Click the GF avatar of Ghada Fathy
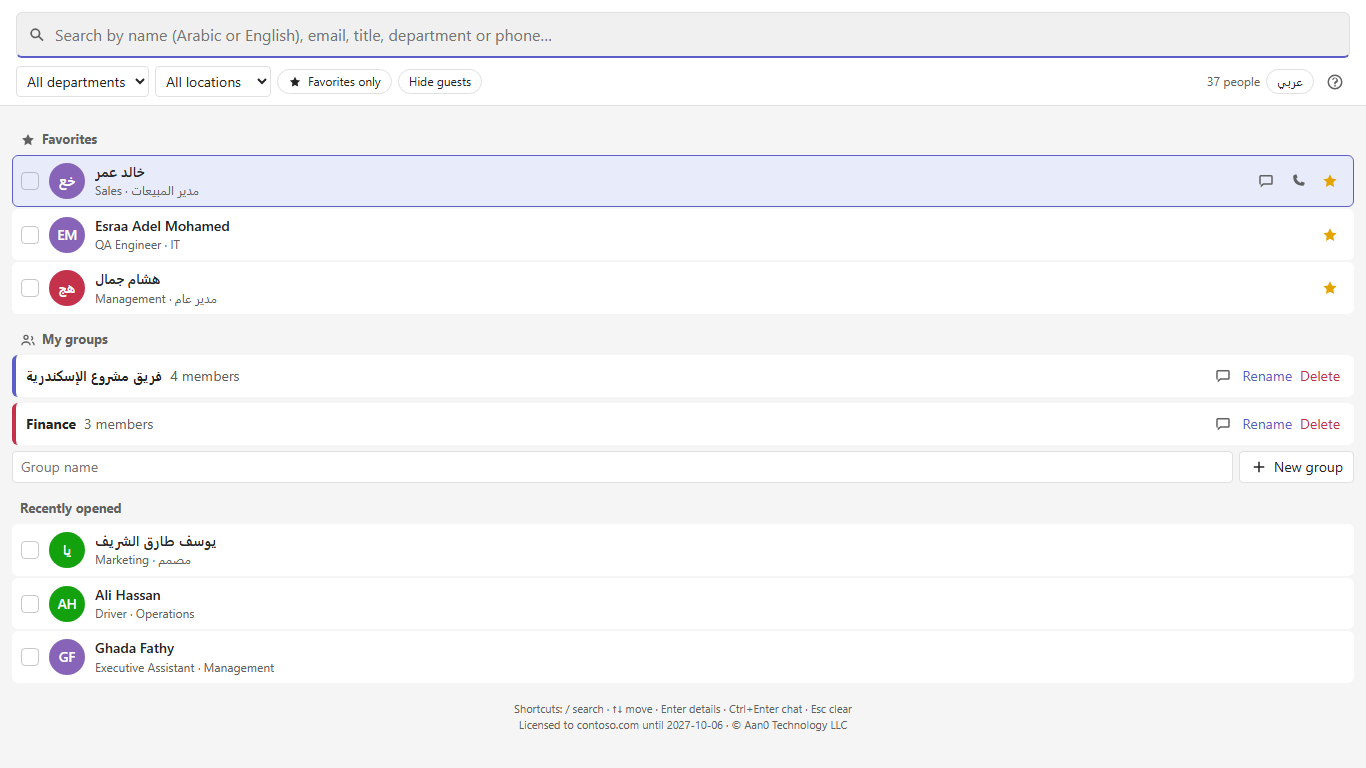Screen dimensions: 1366x768 (x=67, y=657)
